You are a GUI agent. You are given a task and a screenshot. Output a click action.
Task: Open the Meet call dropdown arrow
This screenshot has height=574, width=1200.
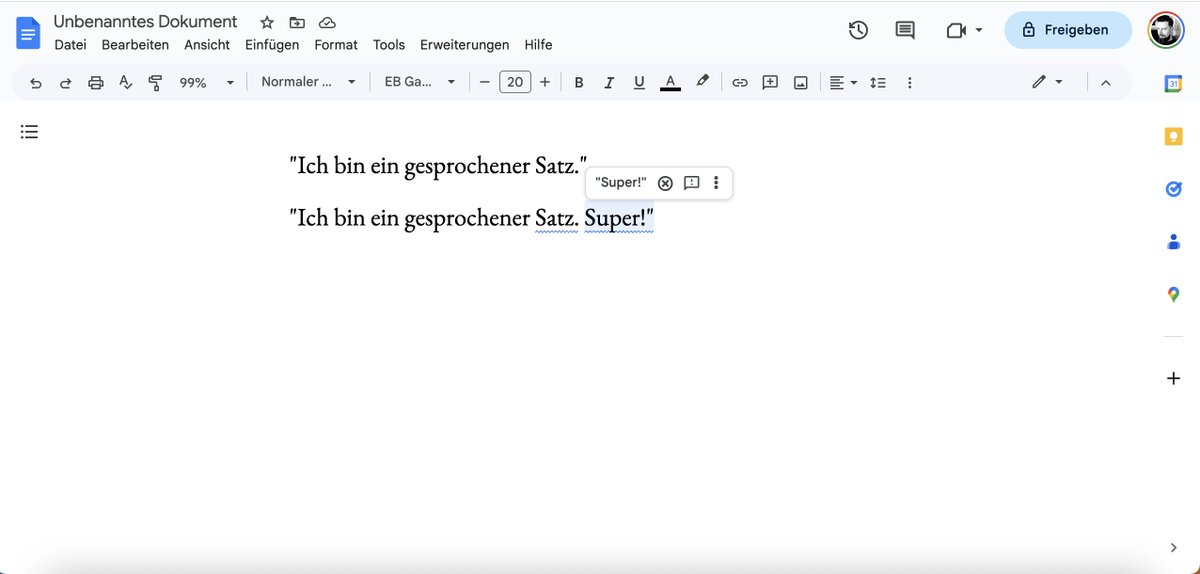979,30
